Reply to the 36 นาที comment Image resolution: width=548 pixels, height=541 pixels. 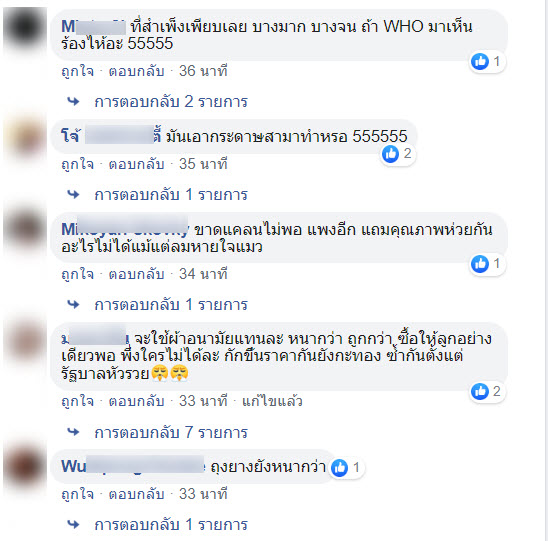tap(137, 71)
